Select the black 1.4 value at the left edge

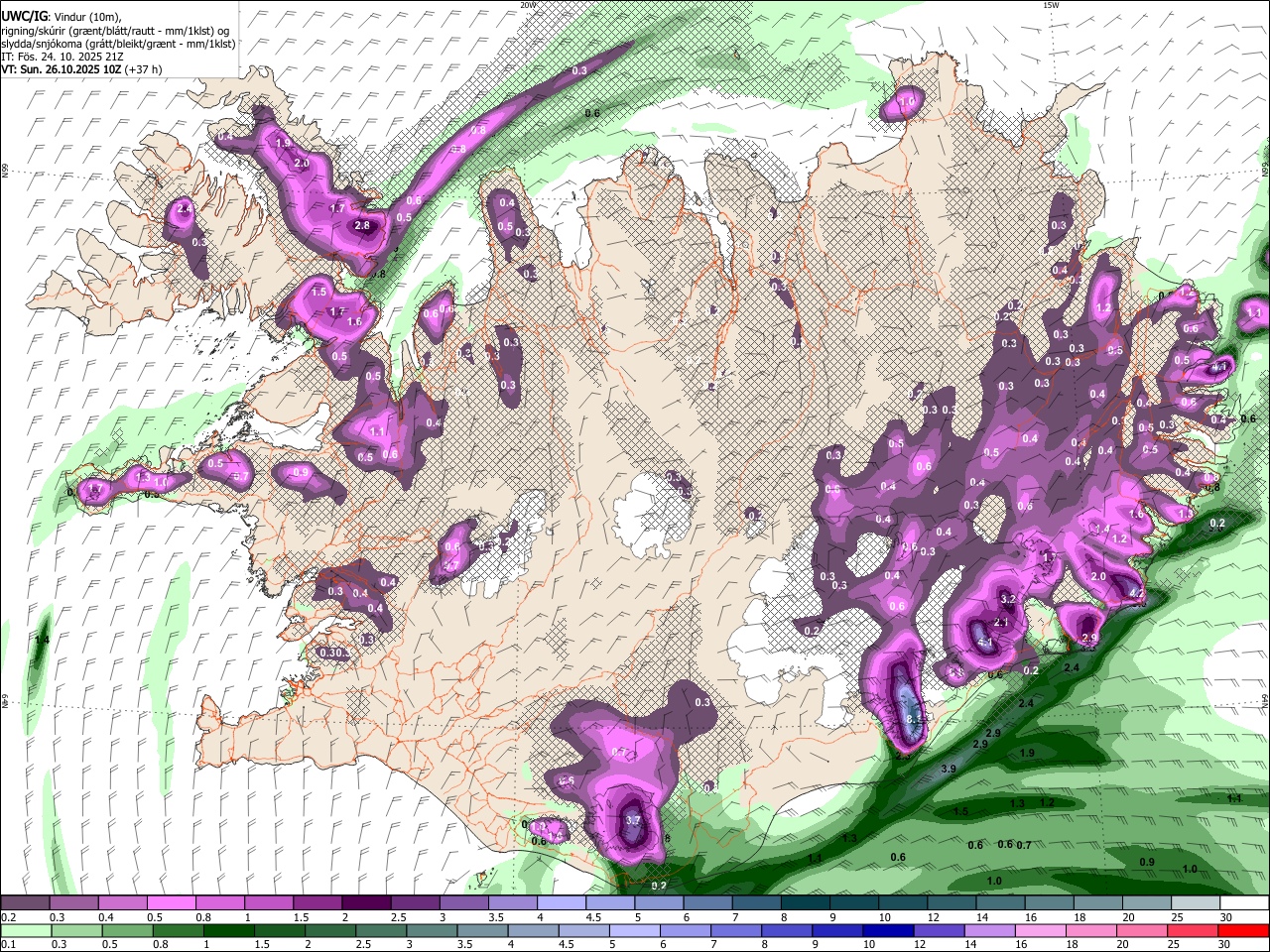[42, 641]
